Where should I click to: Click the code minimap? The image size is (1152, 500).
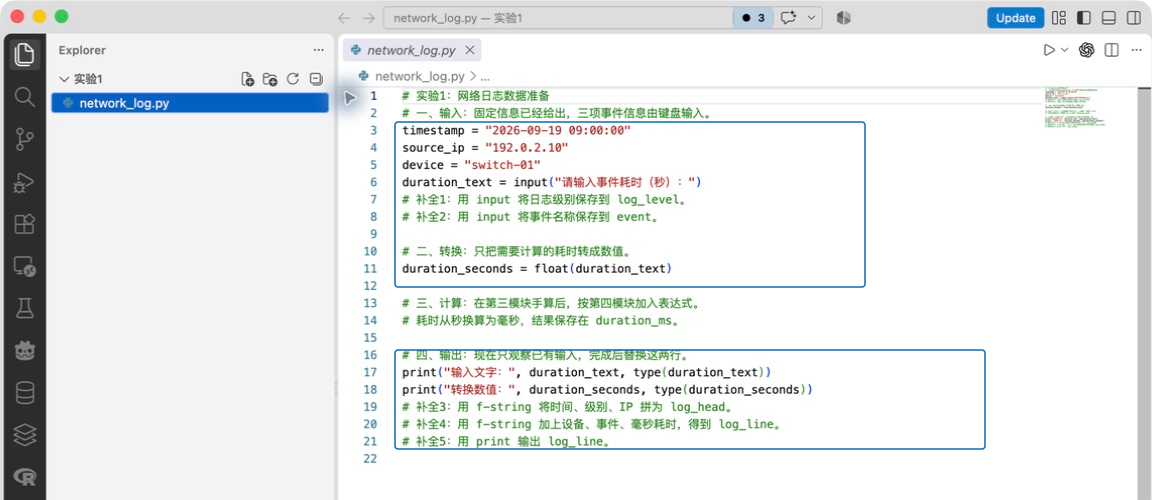click(1073, 107)
